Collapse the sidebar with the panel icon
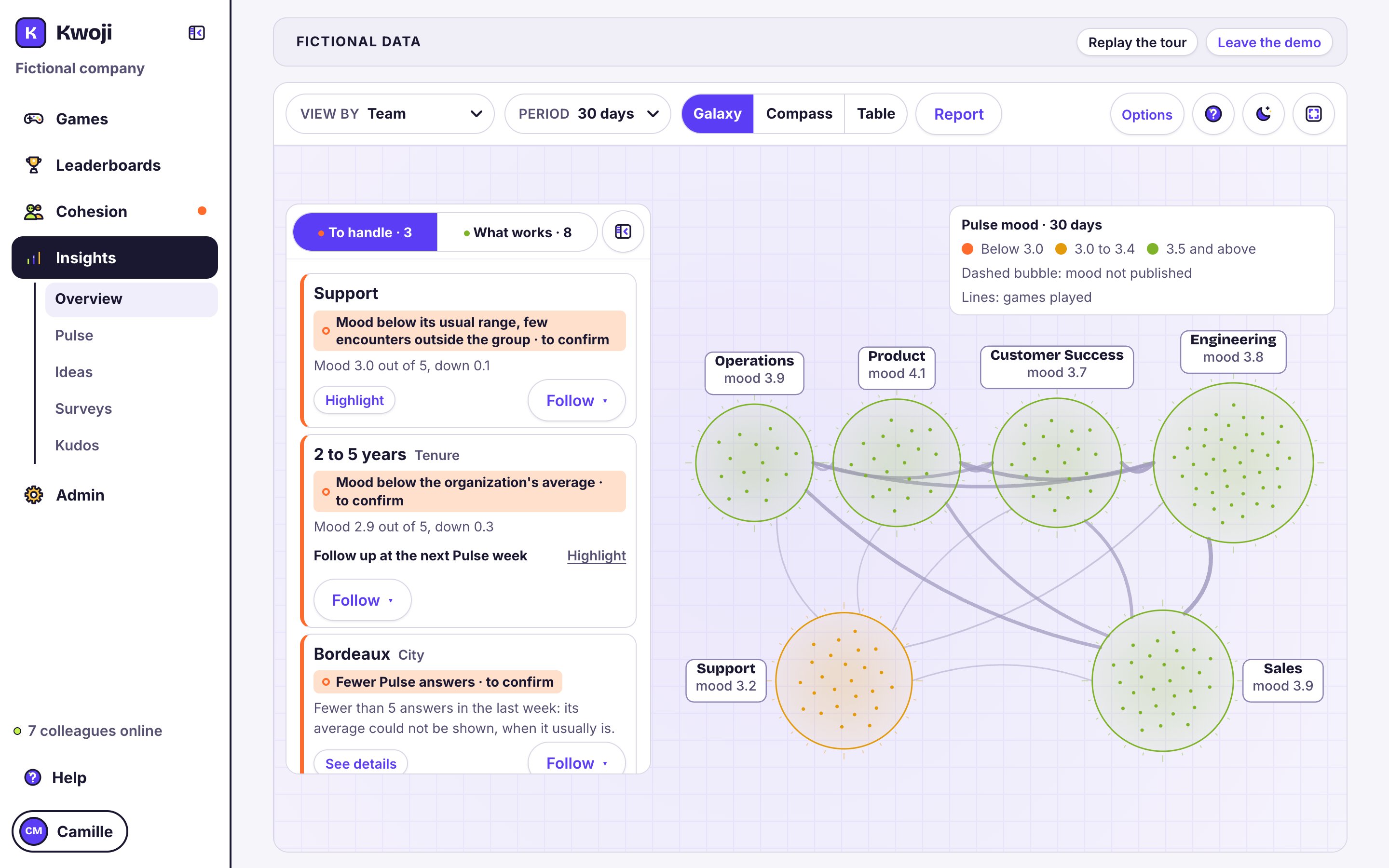1389x868 pixels. tap(197, 33)
